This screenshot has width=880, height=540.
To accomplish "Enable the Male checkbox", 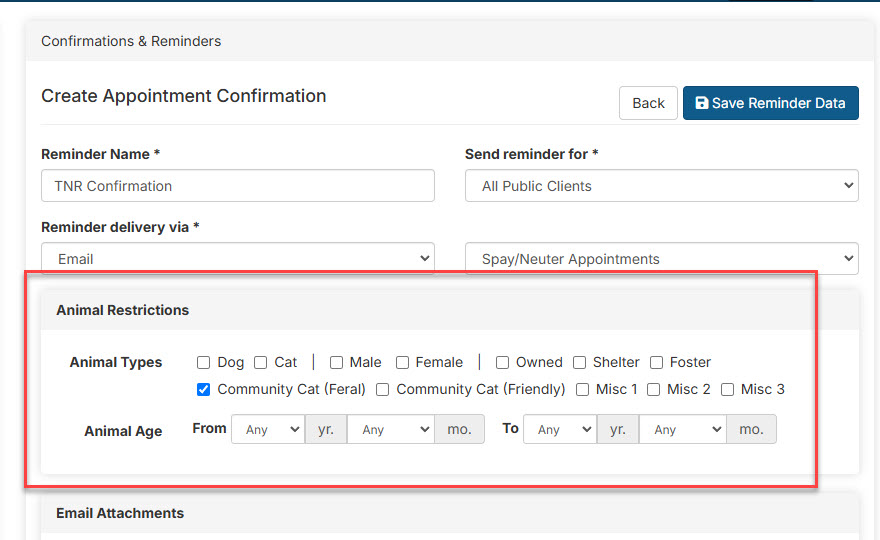I will coord(336,363).
